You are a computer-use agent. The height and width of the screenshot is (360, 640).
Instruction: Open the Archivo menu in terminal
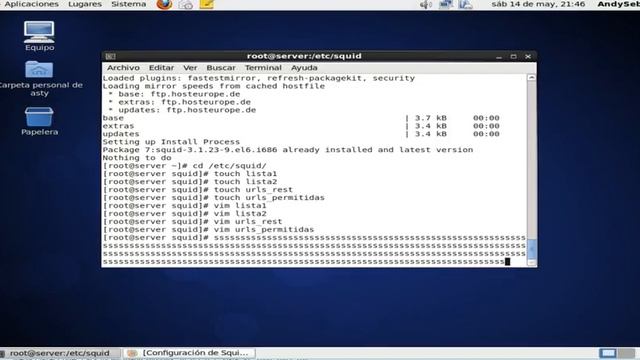[123, 68]
